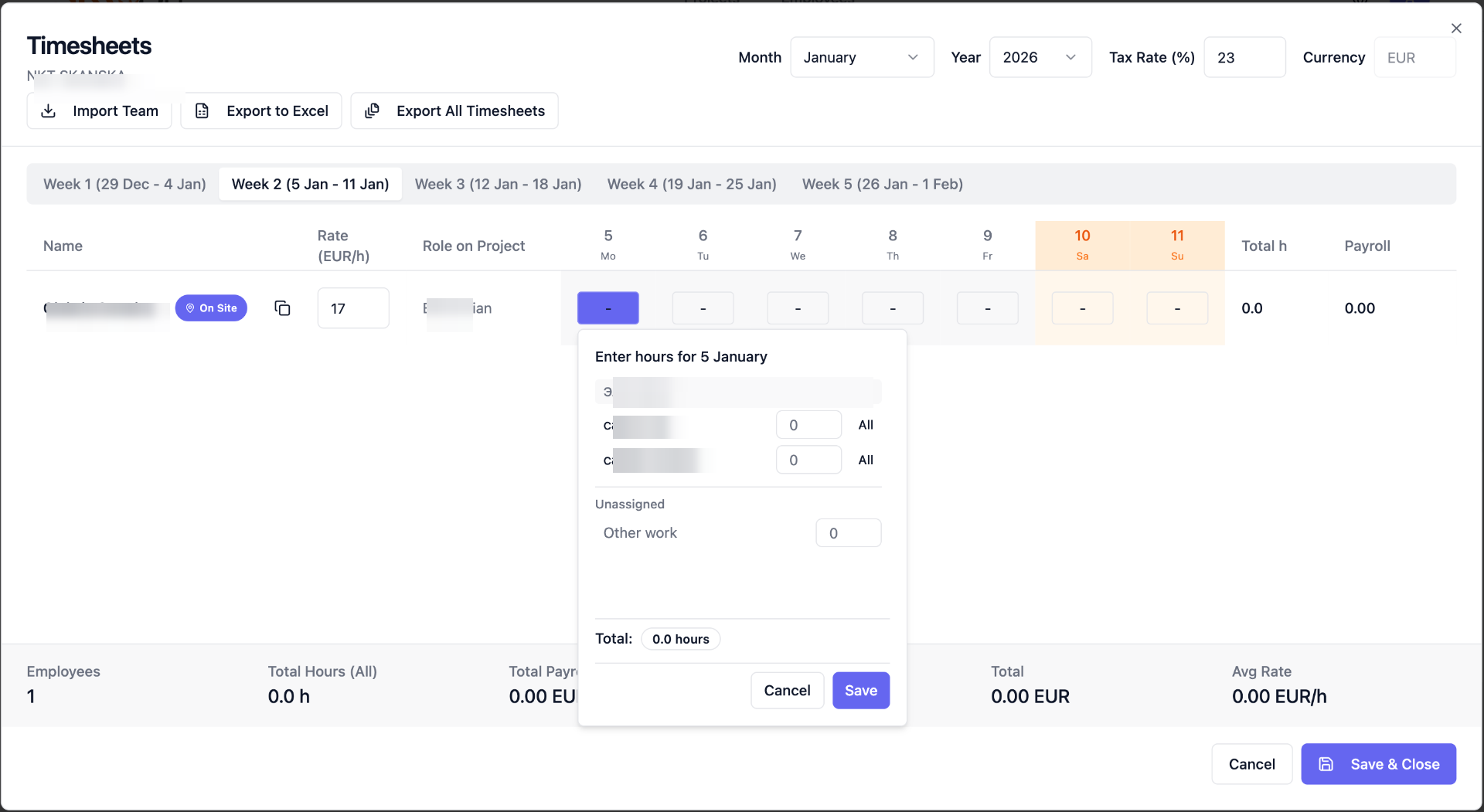The height and width of the screenshot is (812, 1484).
Task: Click the hours cell for Tuesday 6
Action: (x=703, y=308)
